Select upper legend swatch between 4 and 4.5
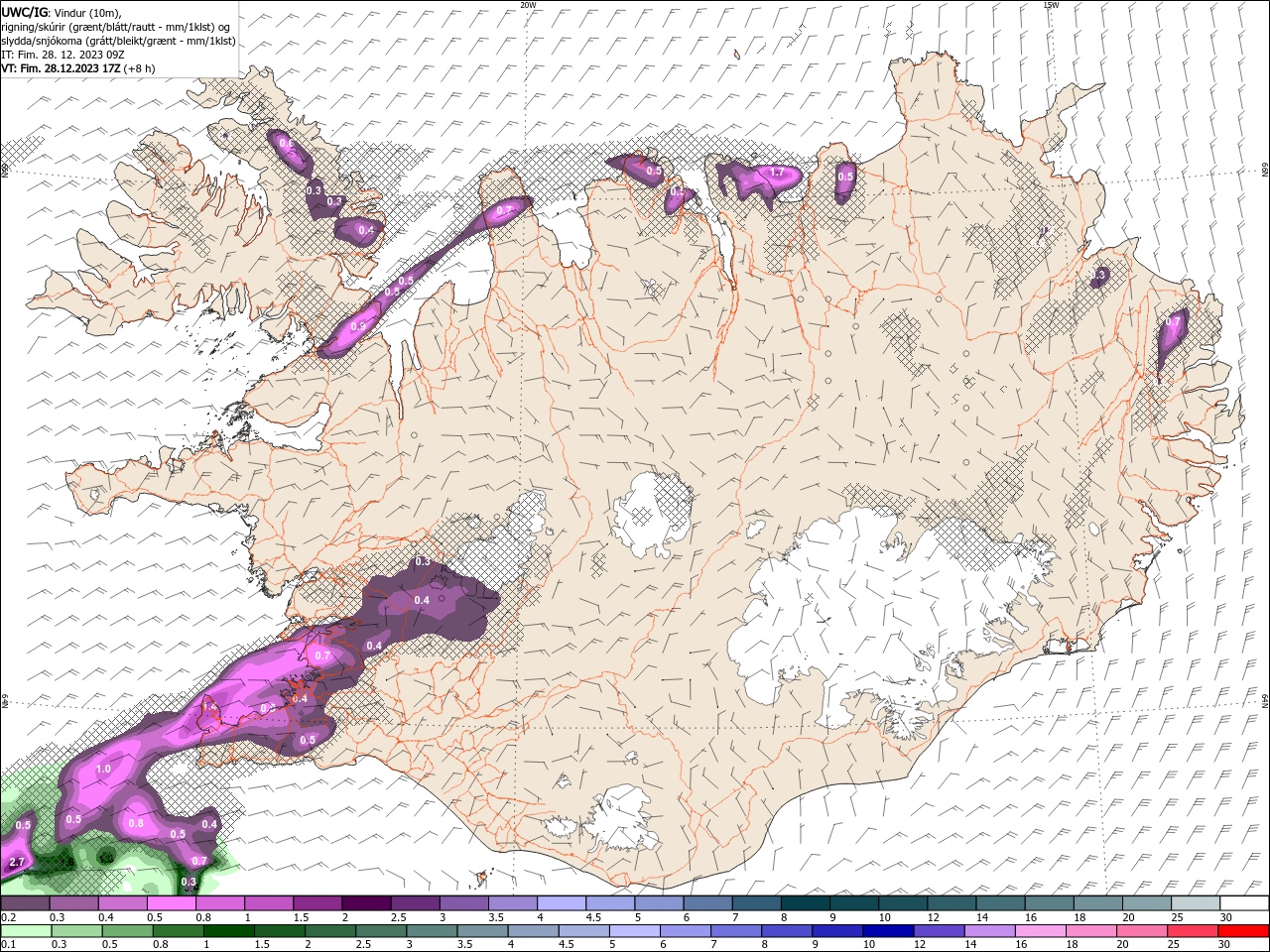1270x952 pixels. click(x=561, y=903)
